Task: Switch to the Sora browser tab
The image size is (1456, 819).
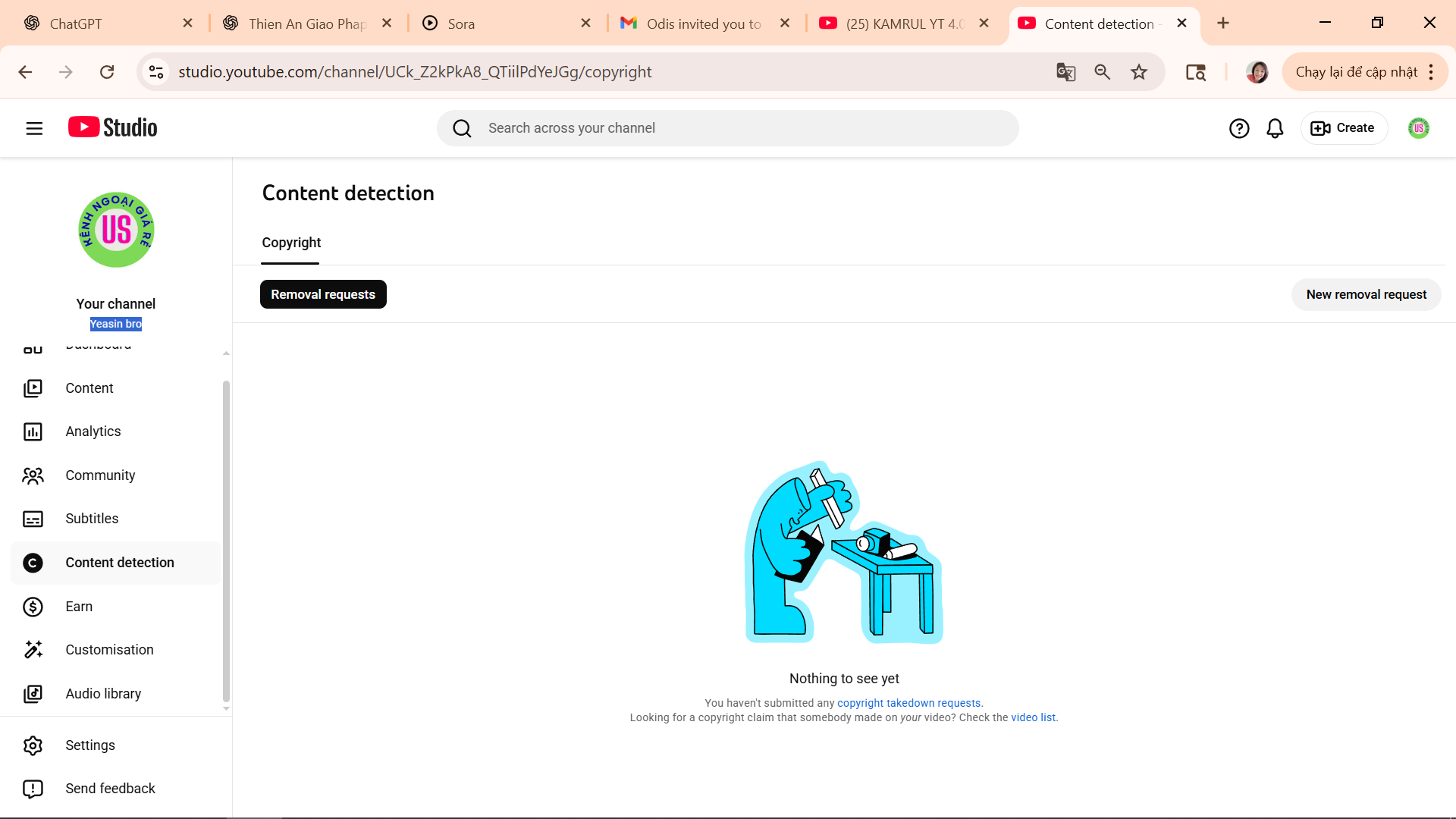Action: (x=507, y=24)
